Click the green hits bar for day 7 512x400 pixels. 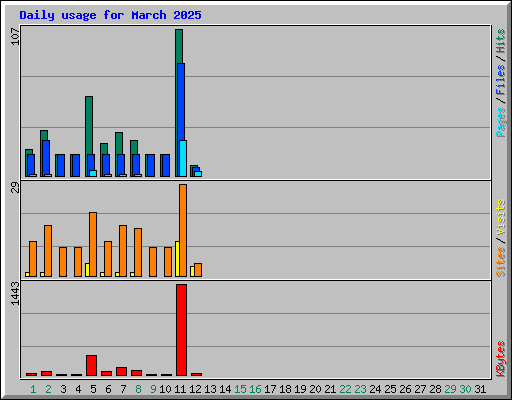(119, 143)
